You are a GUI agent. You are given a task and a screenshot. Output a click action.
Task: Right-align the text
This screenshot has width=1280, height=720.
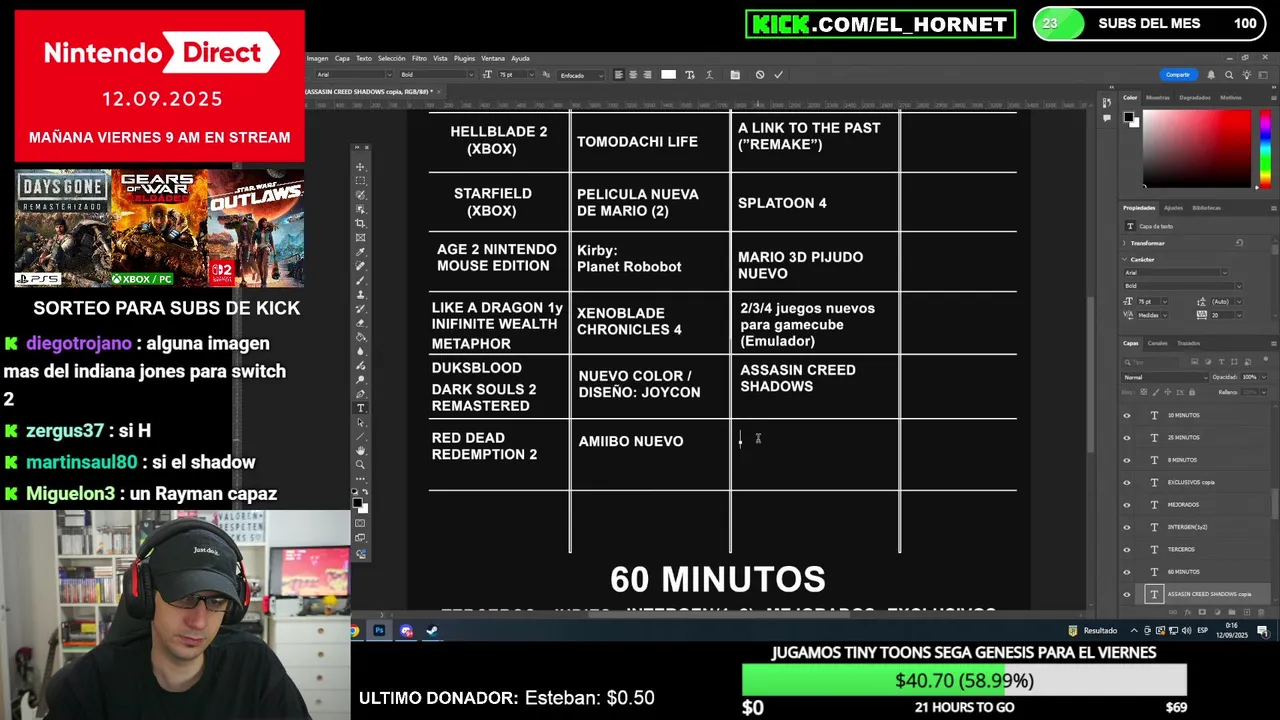tap(647, 75)
